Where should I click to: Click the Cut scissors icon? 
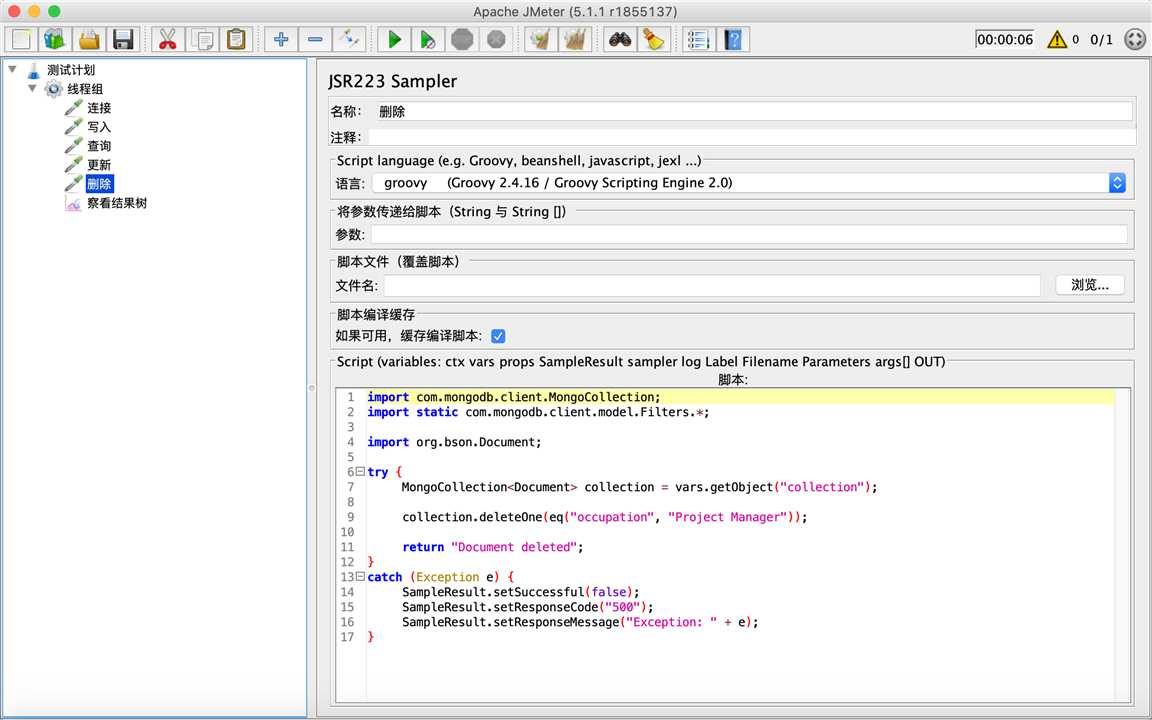coord(167,39)
